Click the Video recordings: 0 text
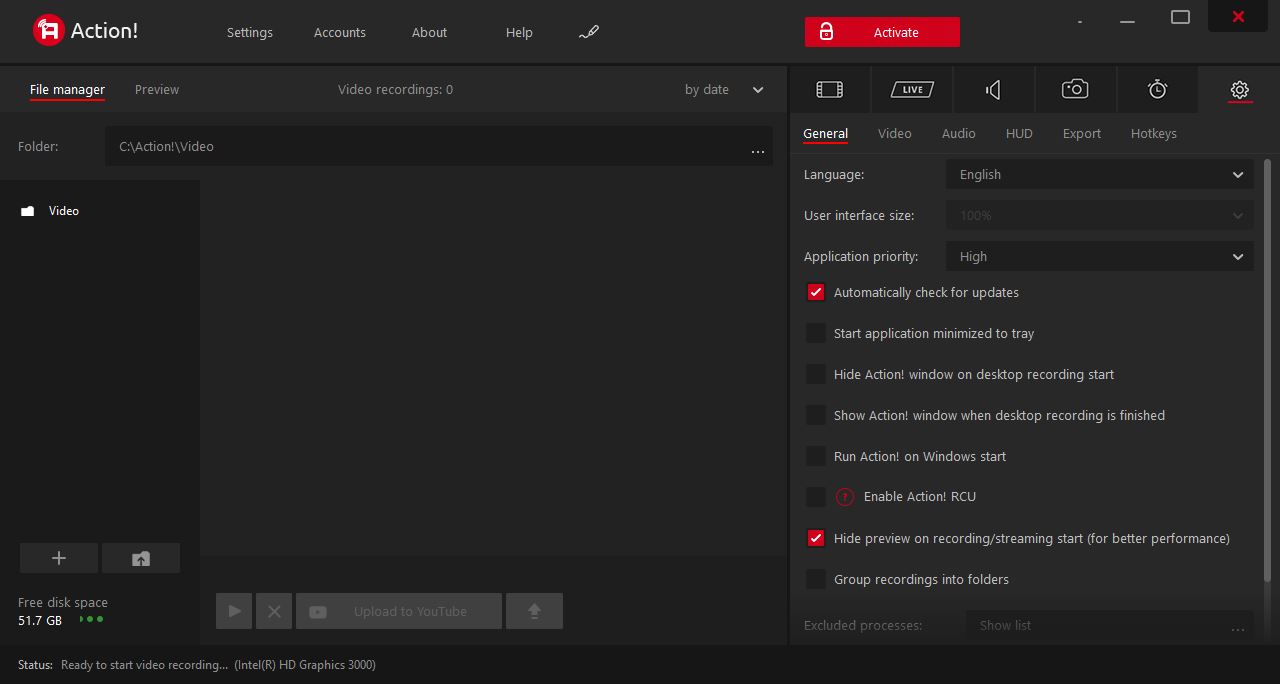Screen dimensions: 1280x684 (x=395, y=90)
